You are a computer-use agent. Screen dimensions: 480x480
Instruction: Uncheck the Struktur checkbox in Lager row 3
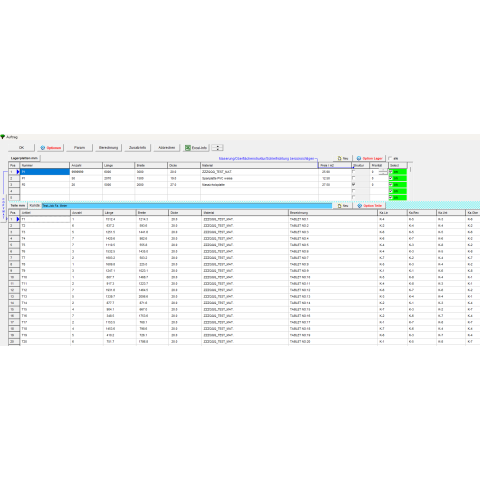pos(354,185)
